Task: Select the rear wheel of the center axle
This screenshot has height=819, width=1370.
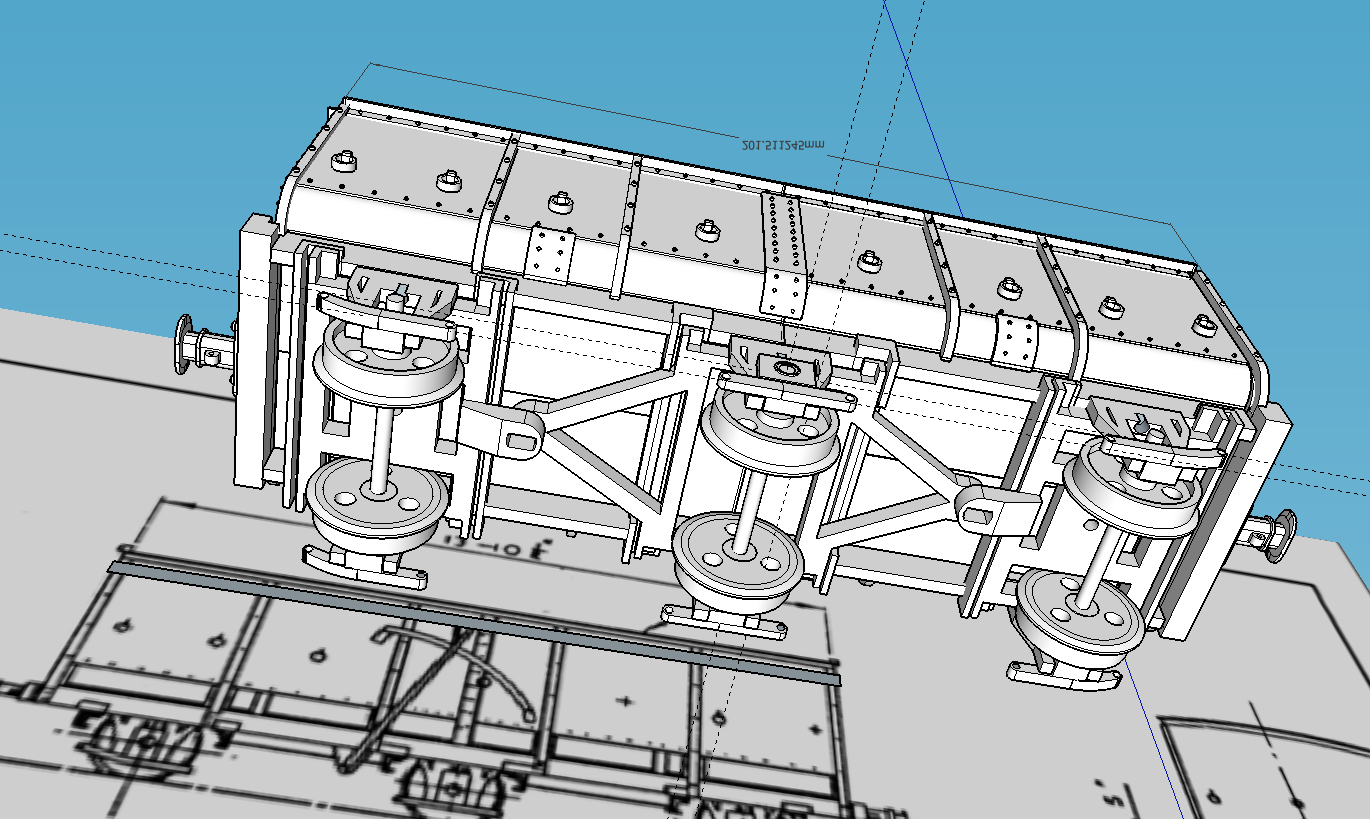Action: click(770, 432)
